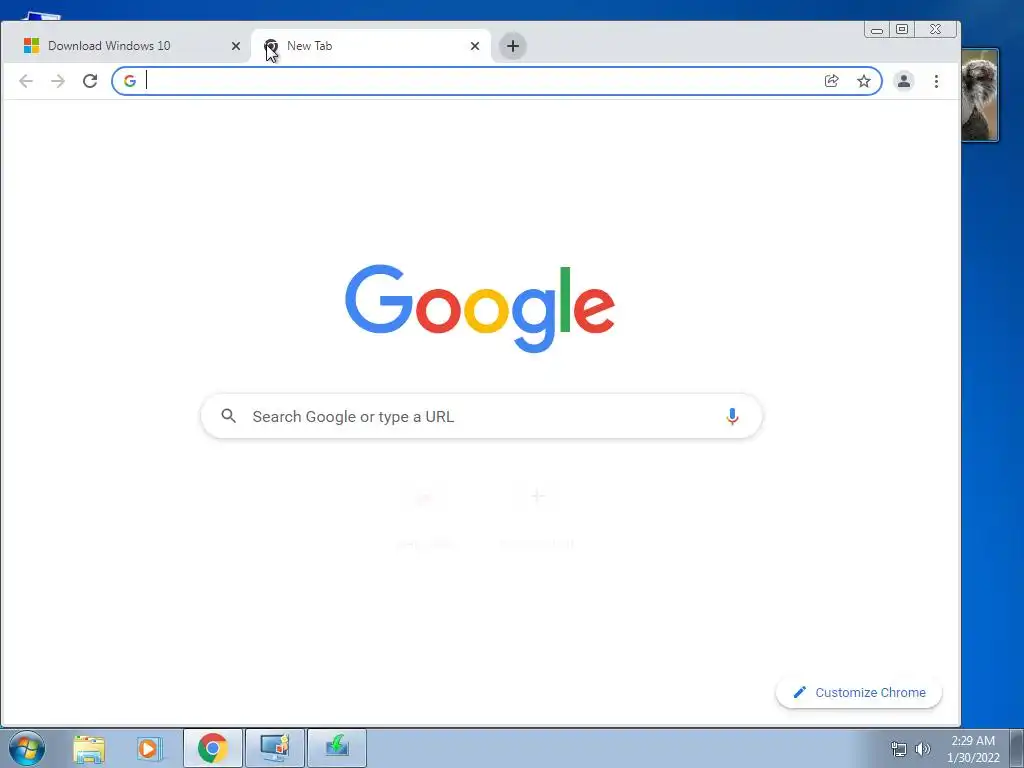Maximize the Chrome window
The image size is (1024, 768).
click(x=902, y=29)
